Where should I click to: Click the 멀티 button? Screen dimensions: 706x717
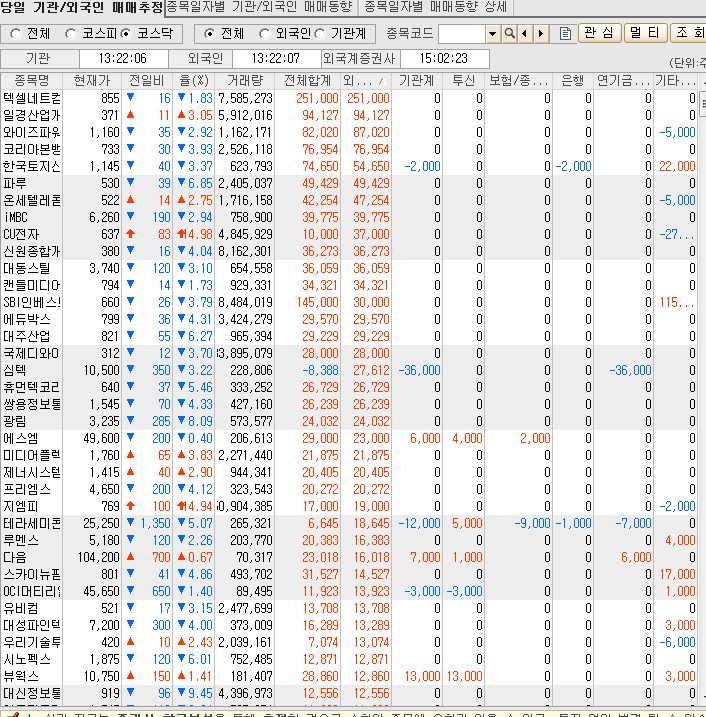[645, 33]
